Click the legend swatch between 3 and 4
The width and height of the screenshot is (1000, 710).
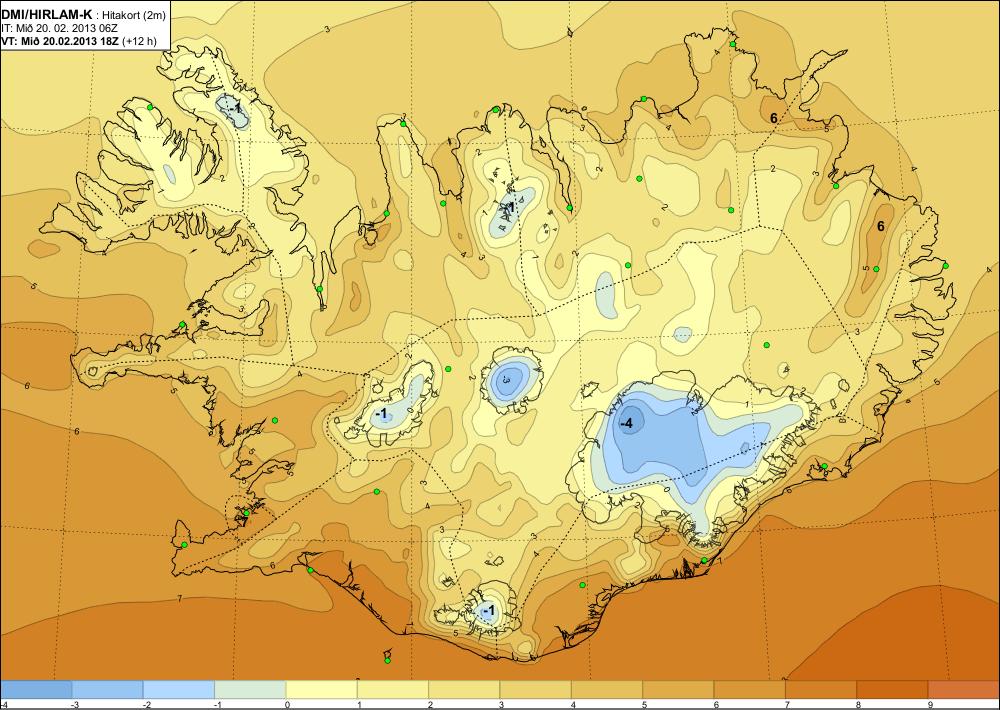tap(536, 690)
